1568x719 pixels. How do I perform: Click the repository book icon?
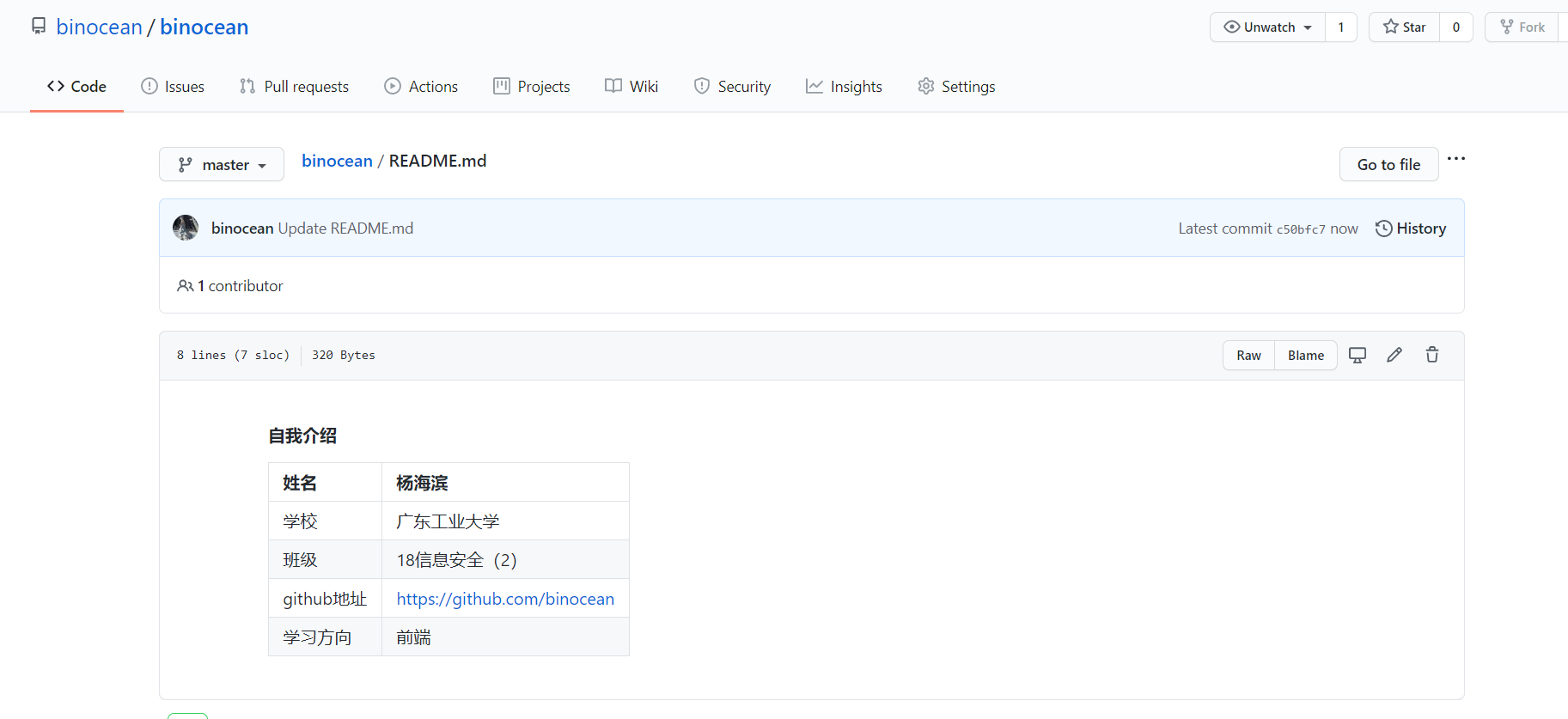(x=39, y=27)
